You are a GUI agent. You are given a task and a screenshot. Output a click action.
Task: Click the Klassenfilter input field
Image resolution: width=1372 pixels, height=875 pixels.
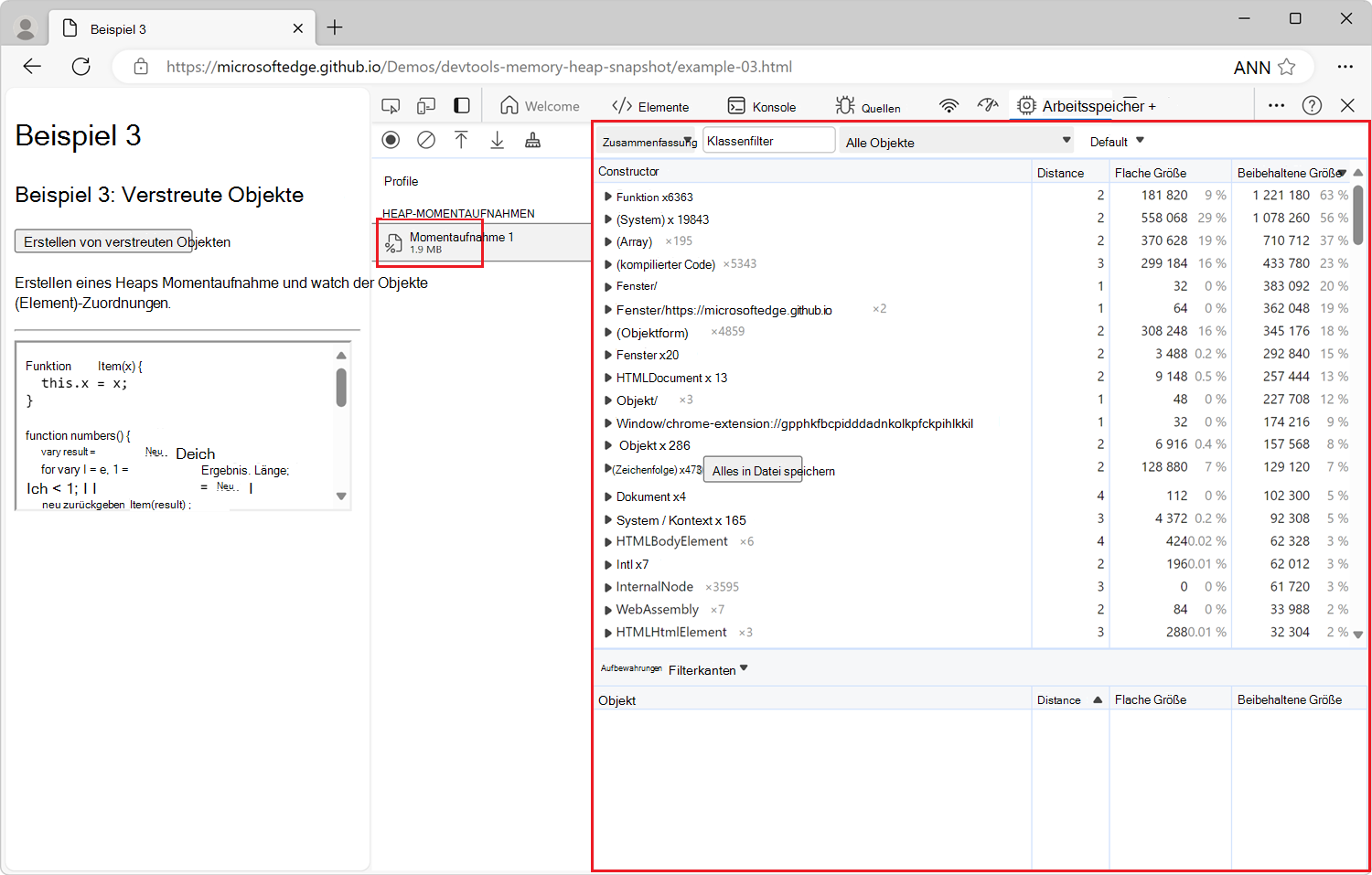(x=768, y=141)
